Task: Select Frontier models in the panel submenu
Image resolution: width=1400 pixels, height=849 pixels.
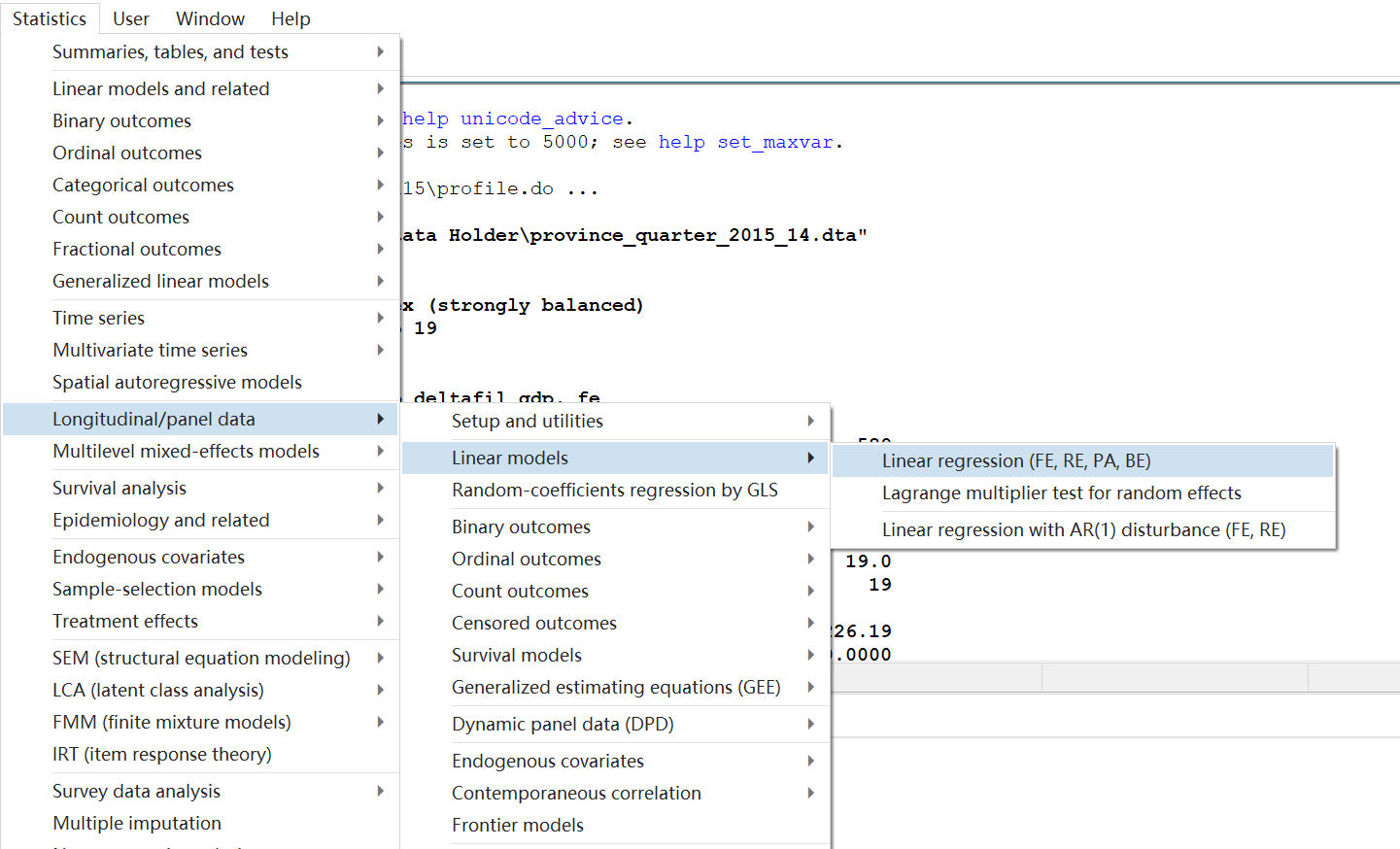Action: point(516,825)
